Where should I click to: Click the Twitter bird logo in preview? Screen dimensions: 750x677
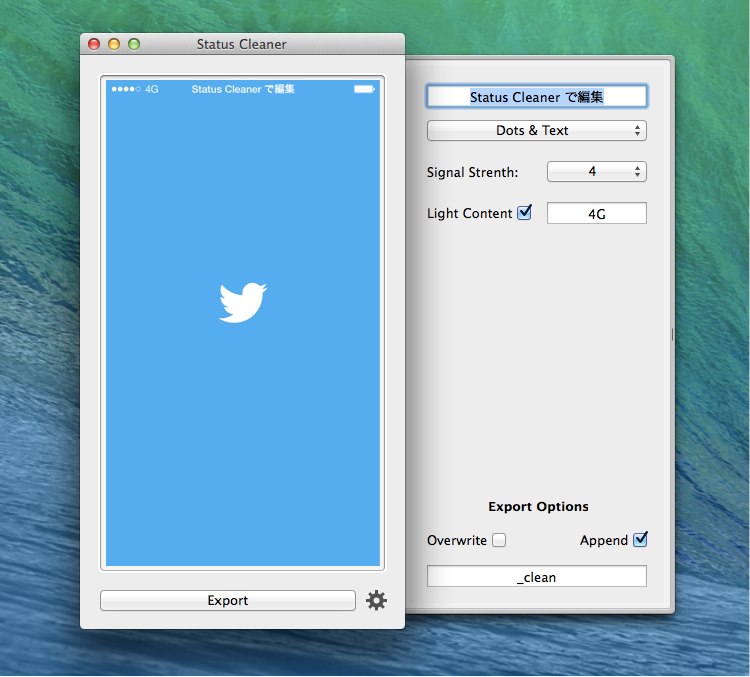point(243,302)
